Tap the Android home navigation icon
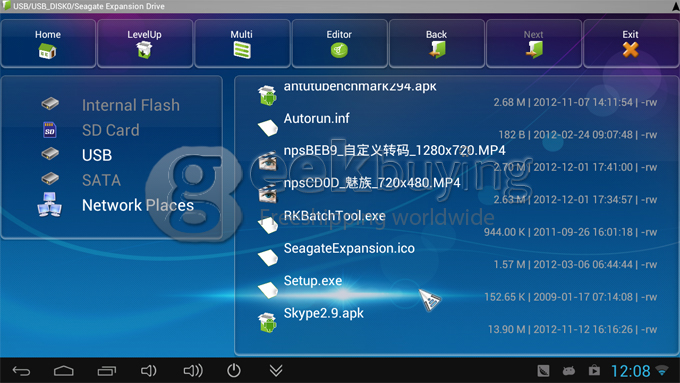The height and width of the screenshot is (383, 680). point(64,371)
